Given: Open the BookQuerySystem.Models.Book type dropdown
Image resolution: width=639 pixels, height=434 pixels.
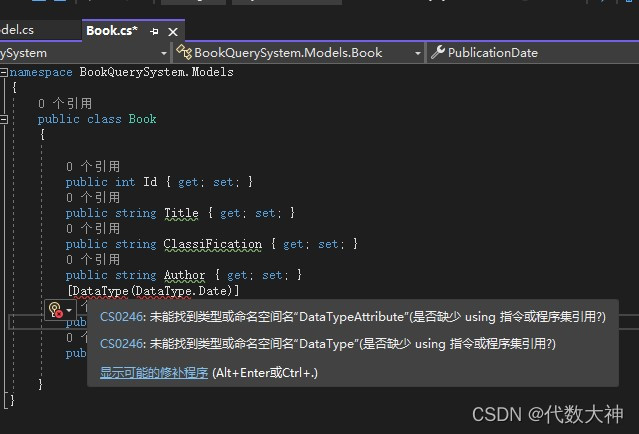Looking at the screenshot, I should click(x=299, y=53).
